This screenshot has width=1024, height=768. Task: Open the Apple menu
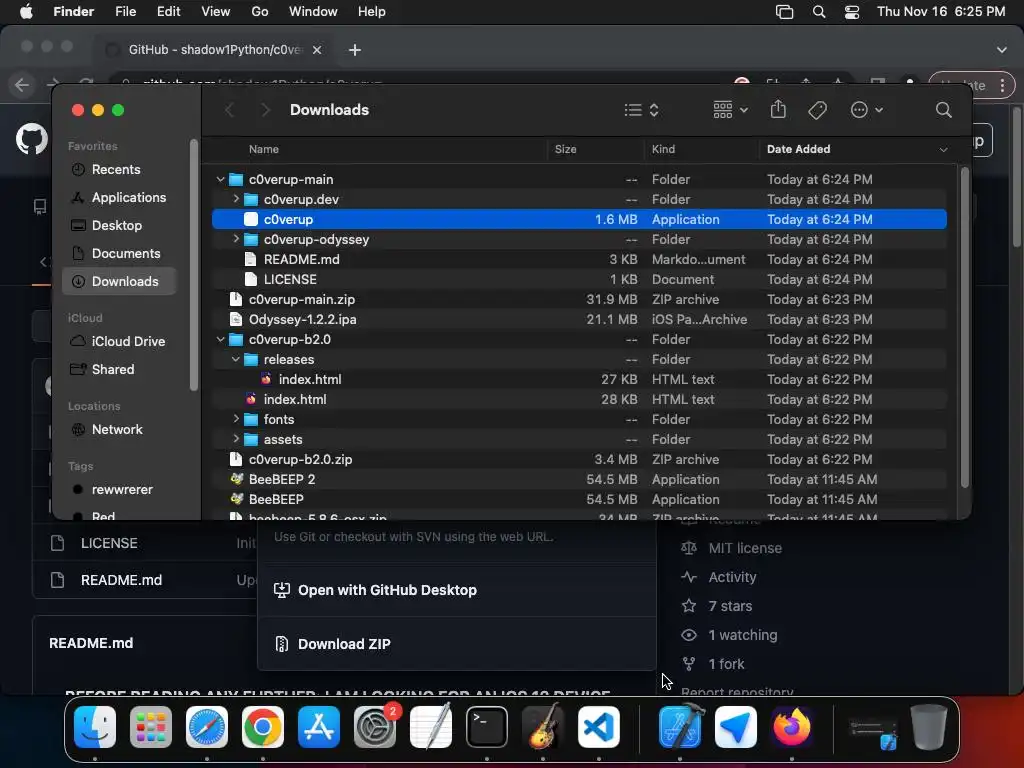26,12
